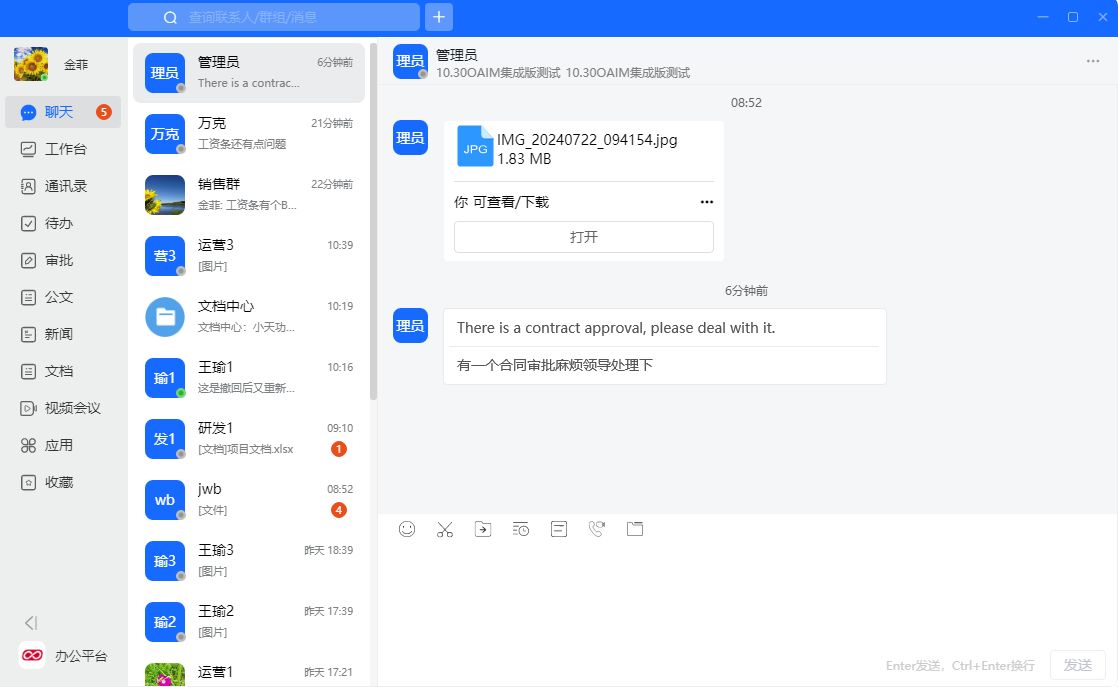
Task: Open the 待办 to-do list
Action: pyautogui.click(x=58, y=223)
